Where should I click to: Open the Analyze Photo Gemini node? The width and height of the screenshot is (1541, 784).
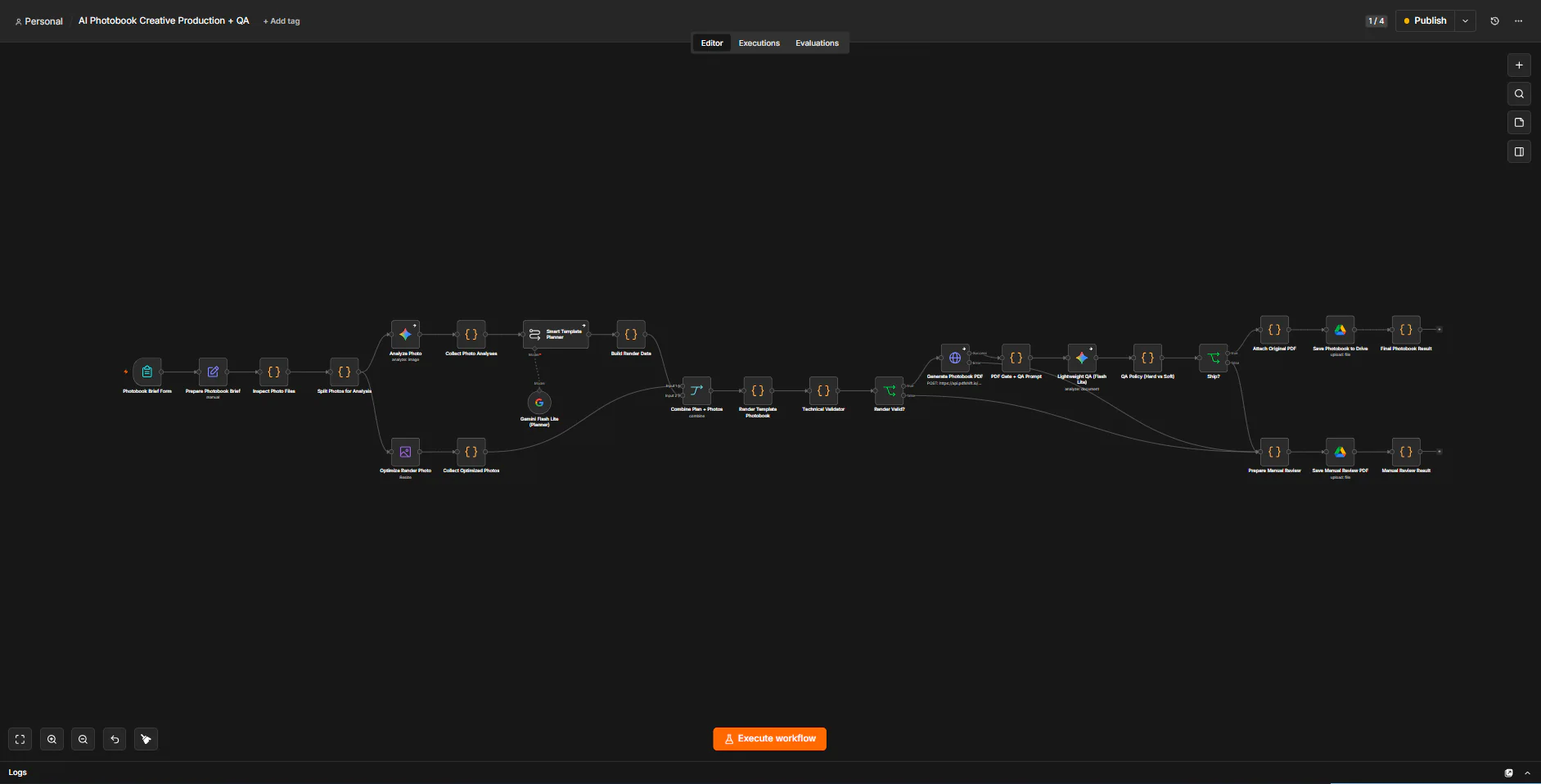tap(405, 334)
